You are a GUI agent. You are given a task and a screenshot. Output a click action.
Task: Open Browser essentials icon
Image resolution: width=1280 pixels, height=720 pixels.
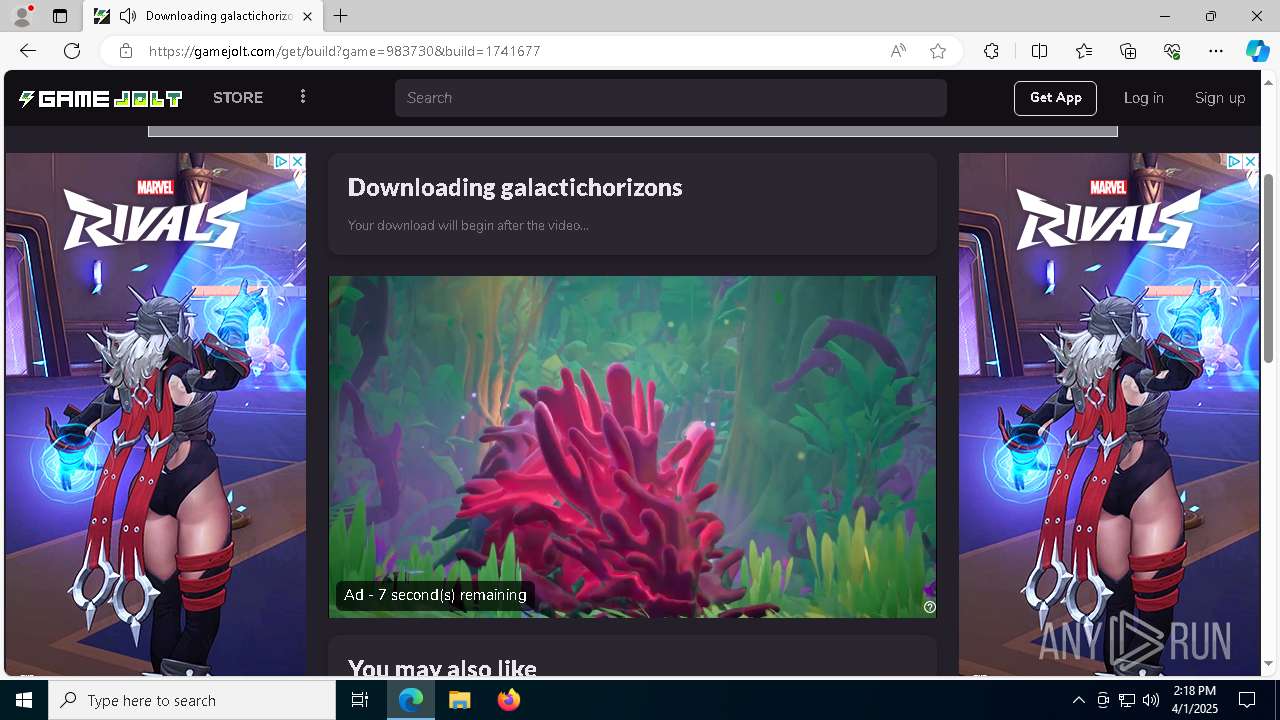coord(1172,51)
